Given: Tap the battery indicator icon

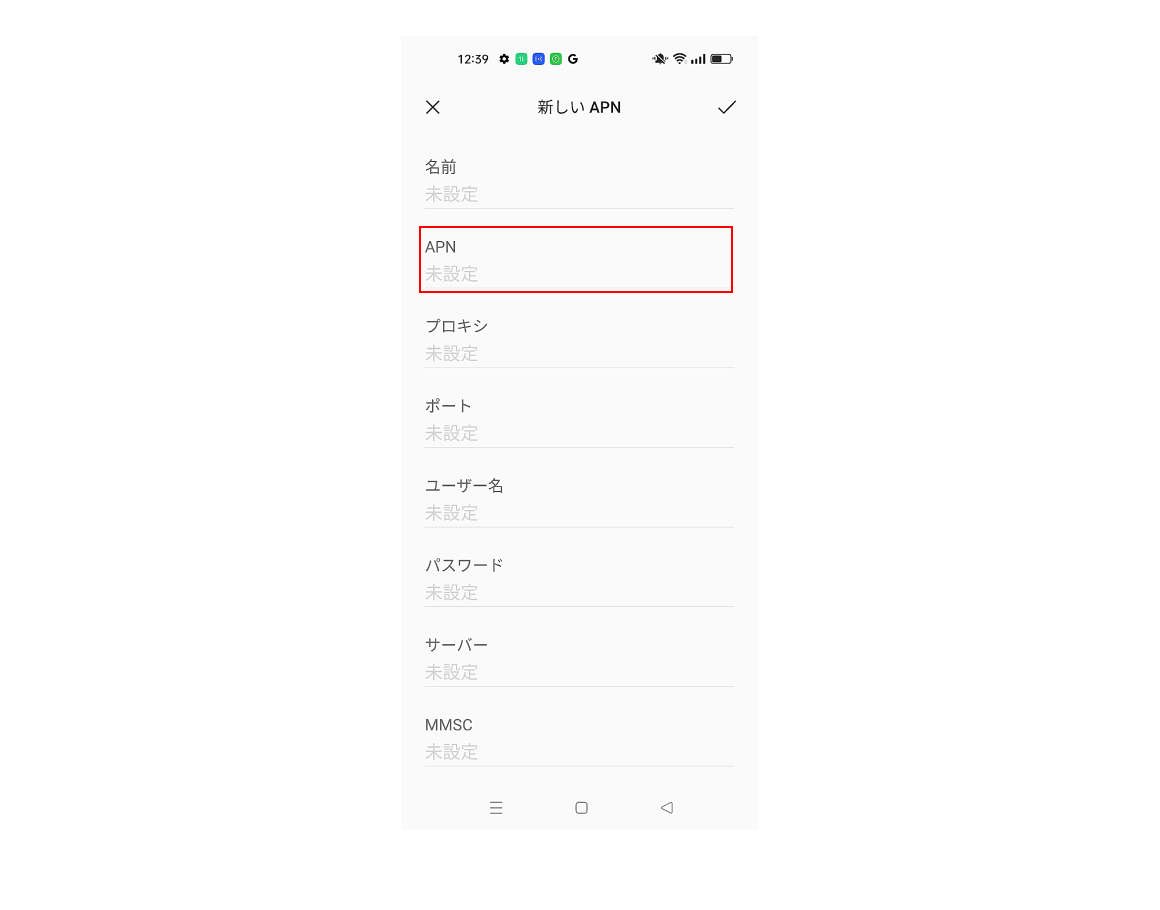Looking at the screenshot, I should (721, 59).
